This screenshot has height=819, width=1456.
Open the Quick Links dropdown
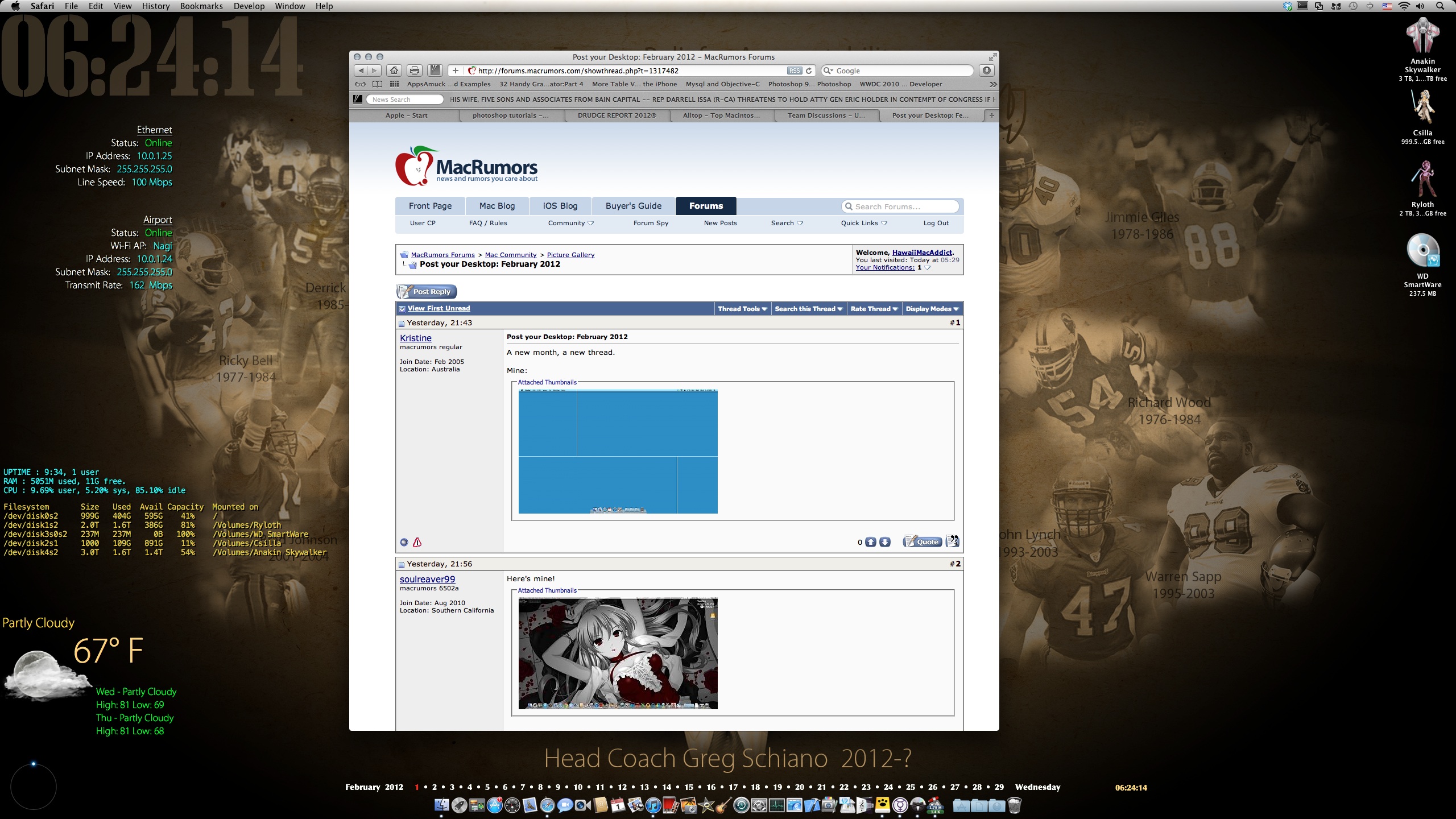(x=864, y=223)
